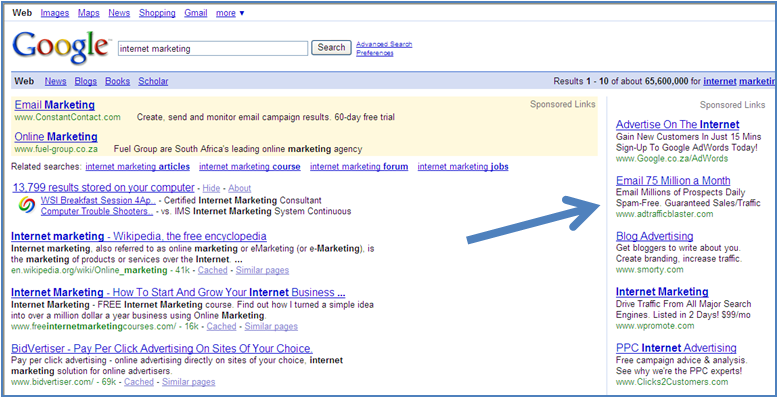Click the Search button

[x=331, y=48]
